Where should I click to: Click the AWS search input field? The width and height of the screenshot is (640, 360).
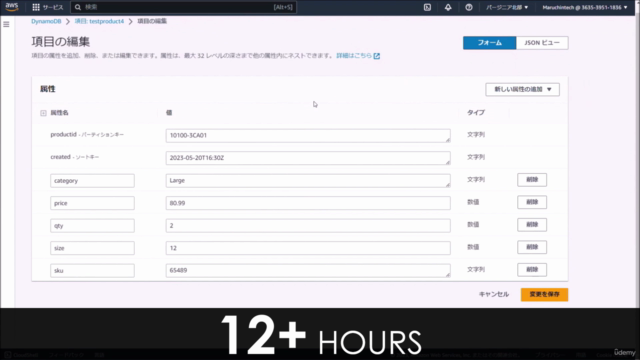(x=184, y=7)
